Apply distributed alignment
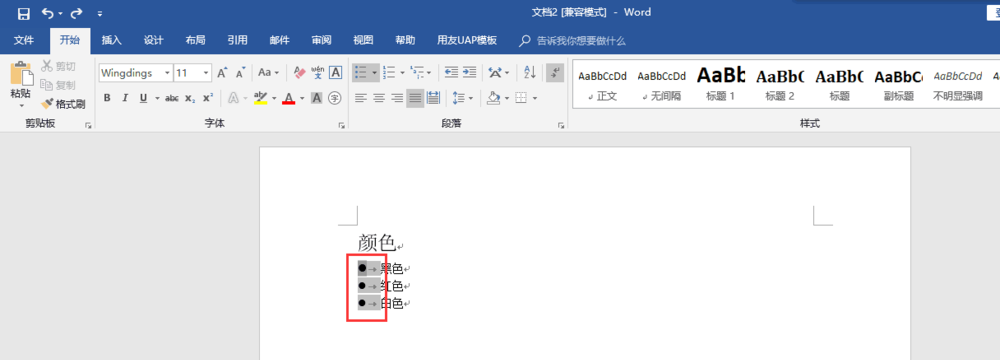 (x=434, y=98)
